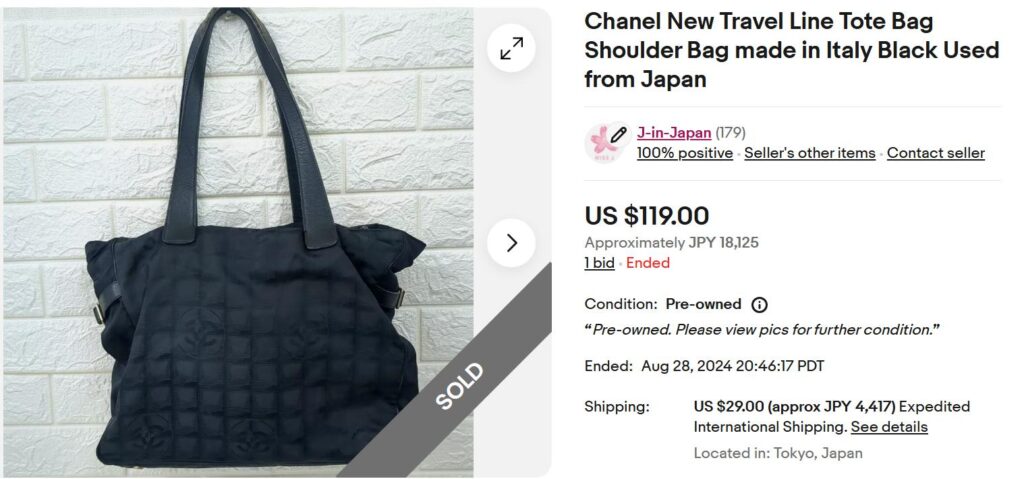Click the US $119.00 price
The height and width of the screenshot is (479, 1024).
pyautogui.click(x=647, y=216)
